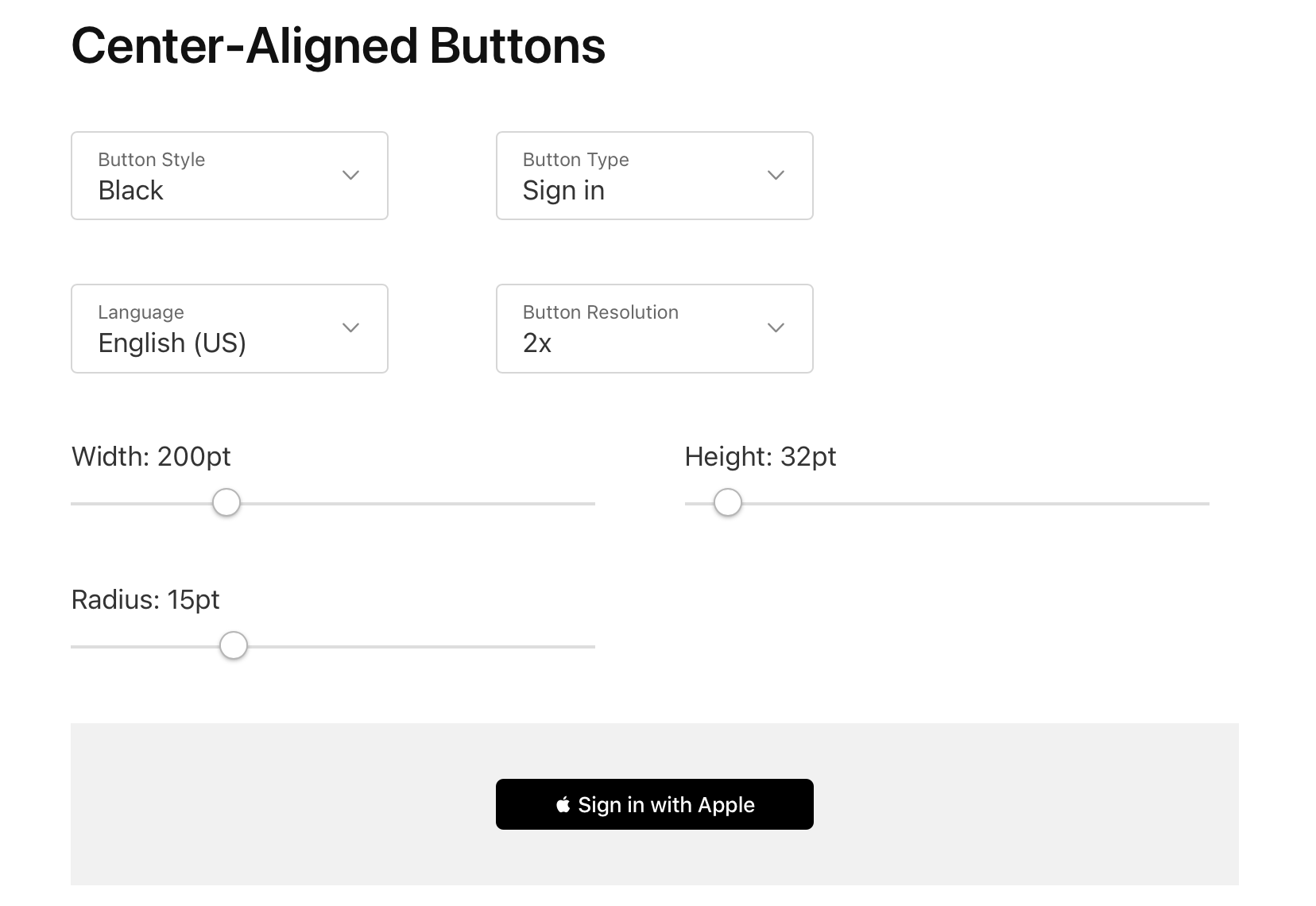The image size is (1316, 906).
Task: Click the Height slider handle
Action: click(728, 502)
